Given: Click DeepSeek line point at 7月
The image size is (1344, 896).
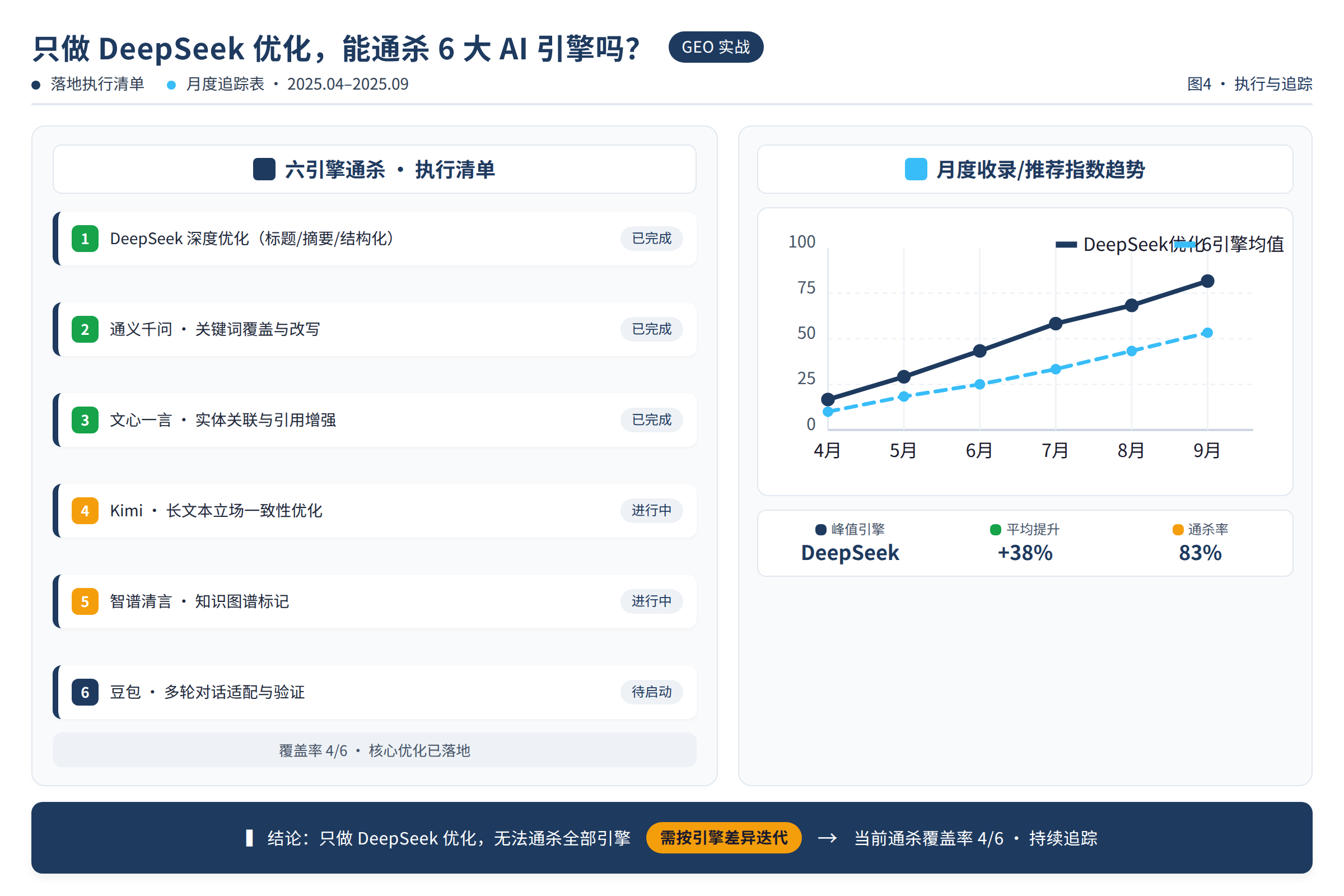Looking at the screenshot, I should click(x=1056, y=324).
